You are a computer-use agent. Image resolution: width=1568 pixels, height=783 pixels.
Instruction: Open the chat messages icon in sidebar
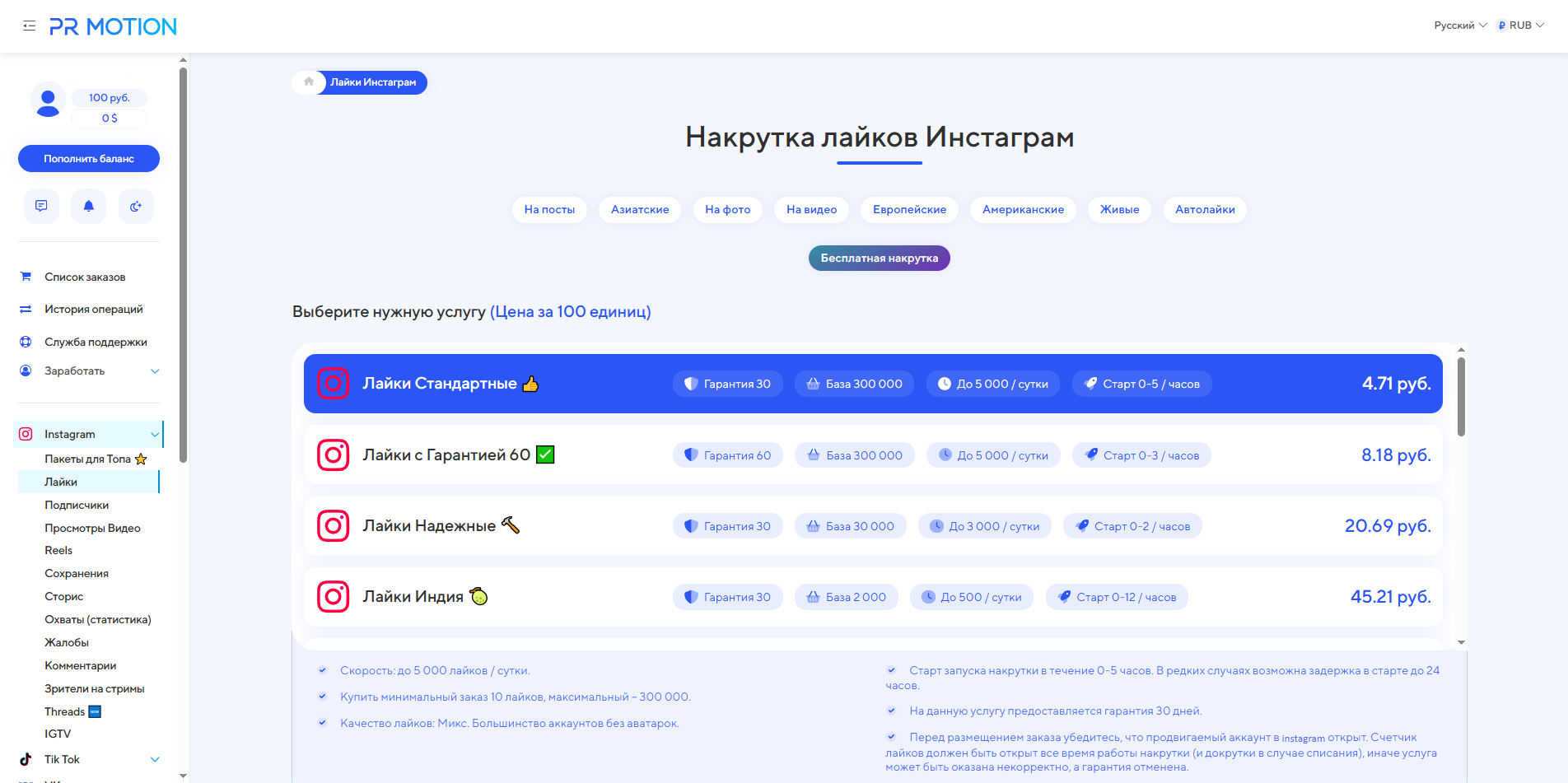41,206
